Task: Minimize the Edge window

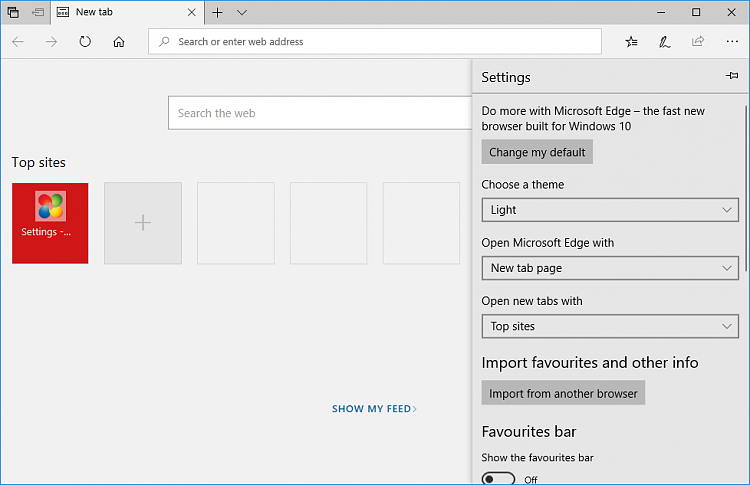Action: [661, 12]
